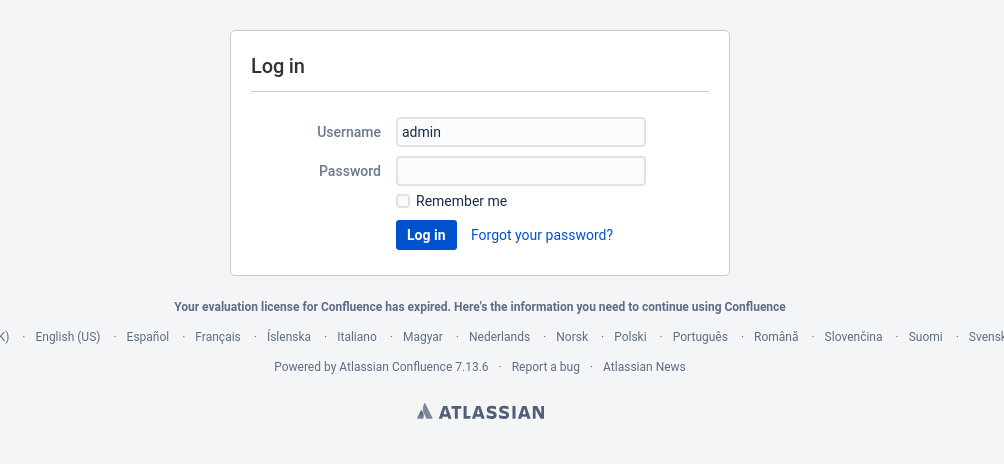Image resolution: width=1004 pixels, height=464 pixels.
Task: Select Español as the language
Action: [148, 337]
